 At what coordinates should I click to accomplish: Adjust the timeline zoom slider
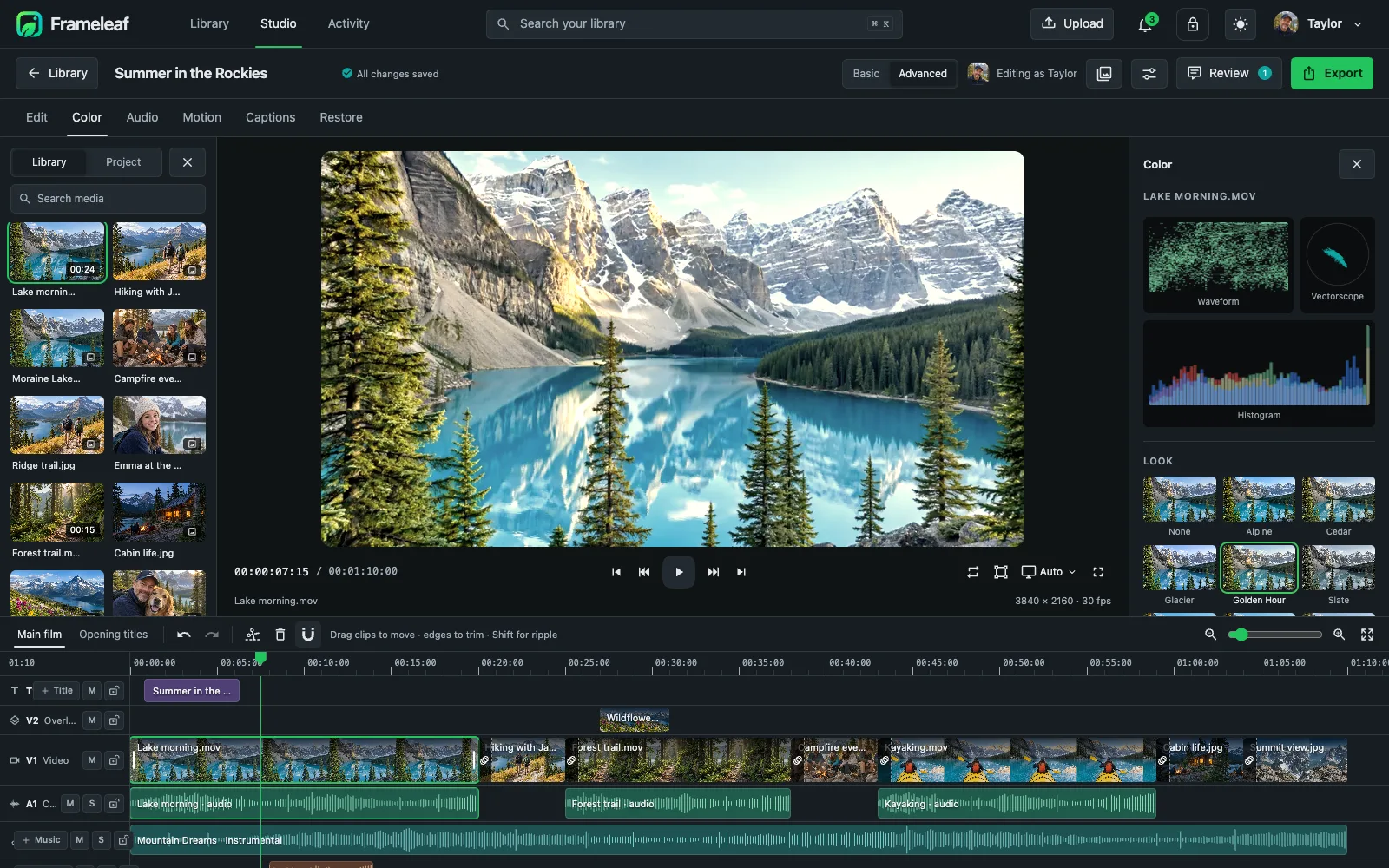[x=1275, y=635]
